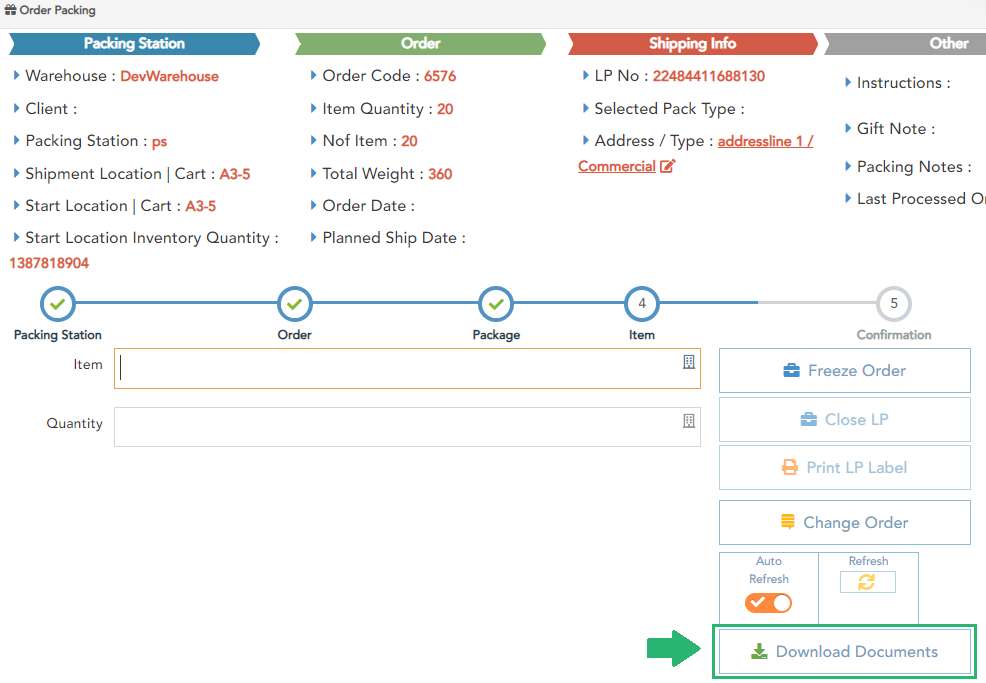Screen dimensions: 986x683
Task: Select the Print LP Label printer icon
Action: [x=789, y=467]
